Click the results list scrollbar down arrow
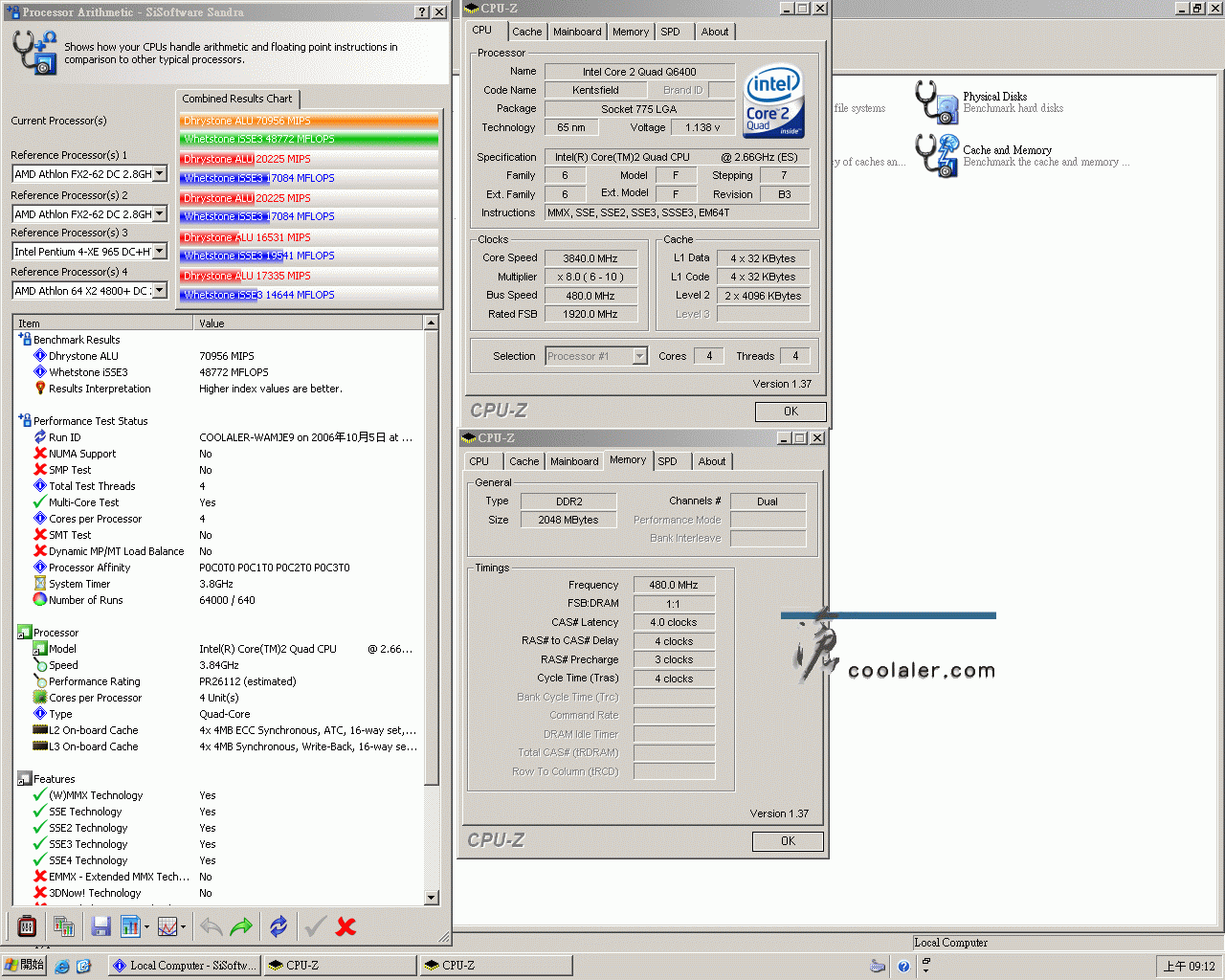 (x=431, y=897)
